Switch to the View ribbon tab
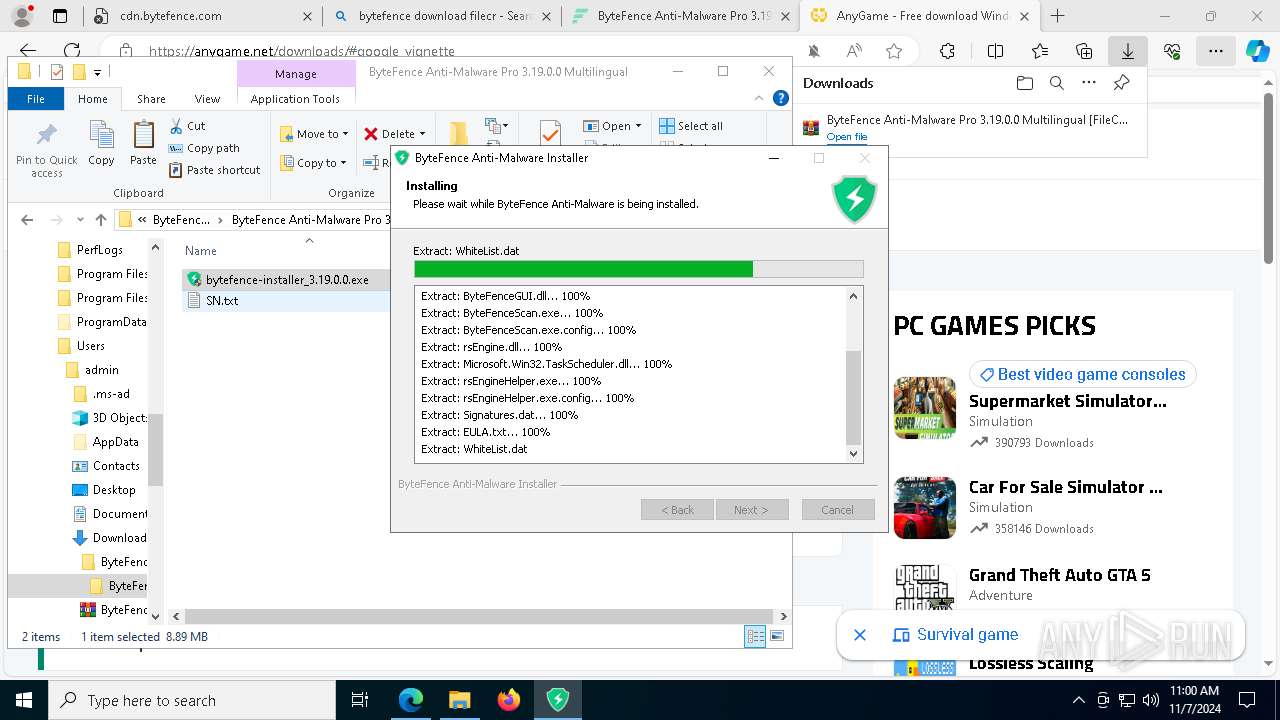Screen dimensions: 1280x720 [x=207, y=99]
